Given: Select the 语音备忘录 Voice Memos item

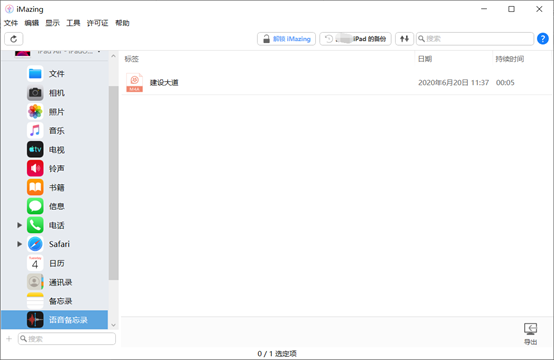Looking at the screenshot, I should coord(54,320).
